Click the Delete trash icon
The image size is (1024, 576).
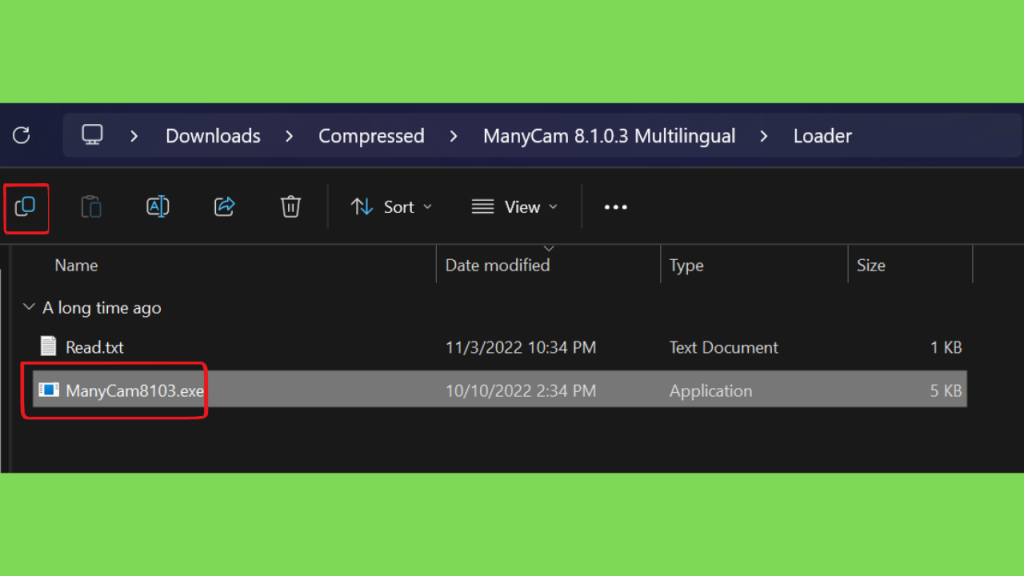[291, 207]
